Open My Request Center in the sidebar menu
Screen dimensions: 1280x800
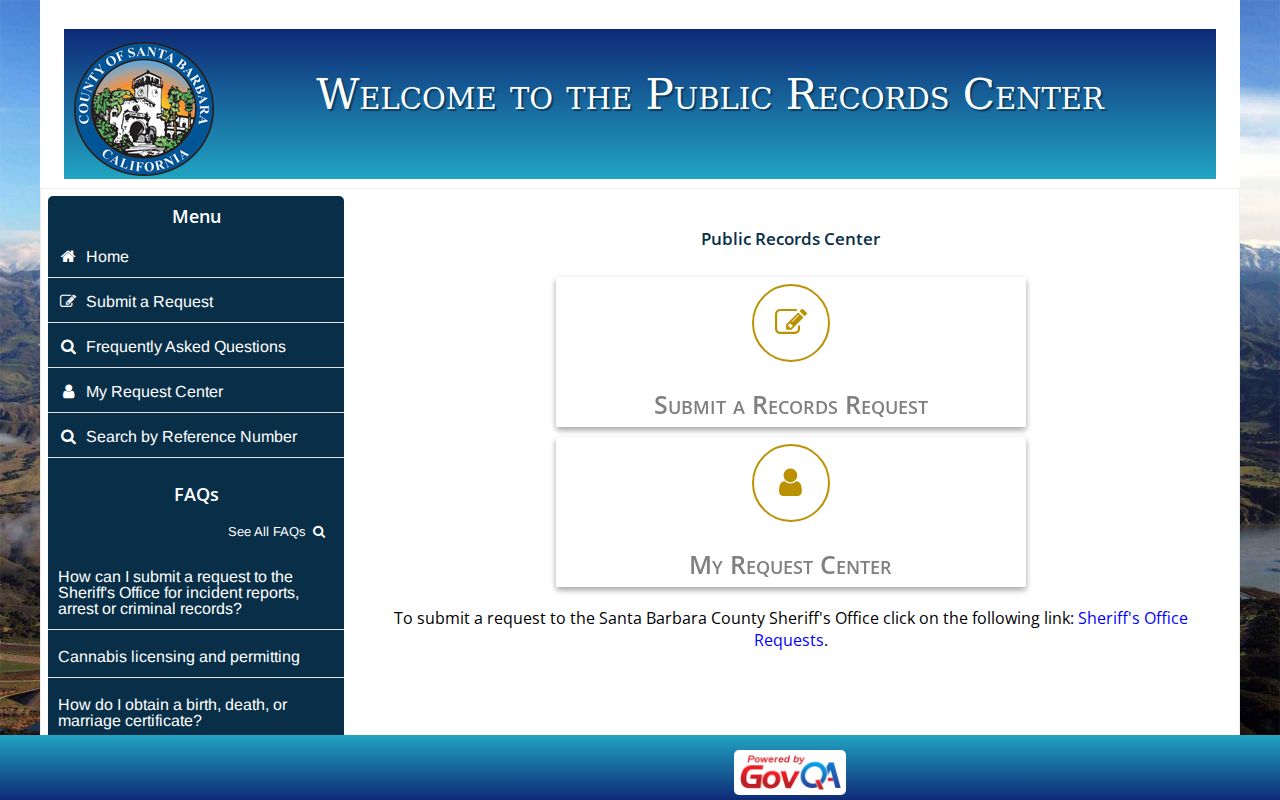coord(196,392)
